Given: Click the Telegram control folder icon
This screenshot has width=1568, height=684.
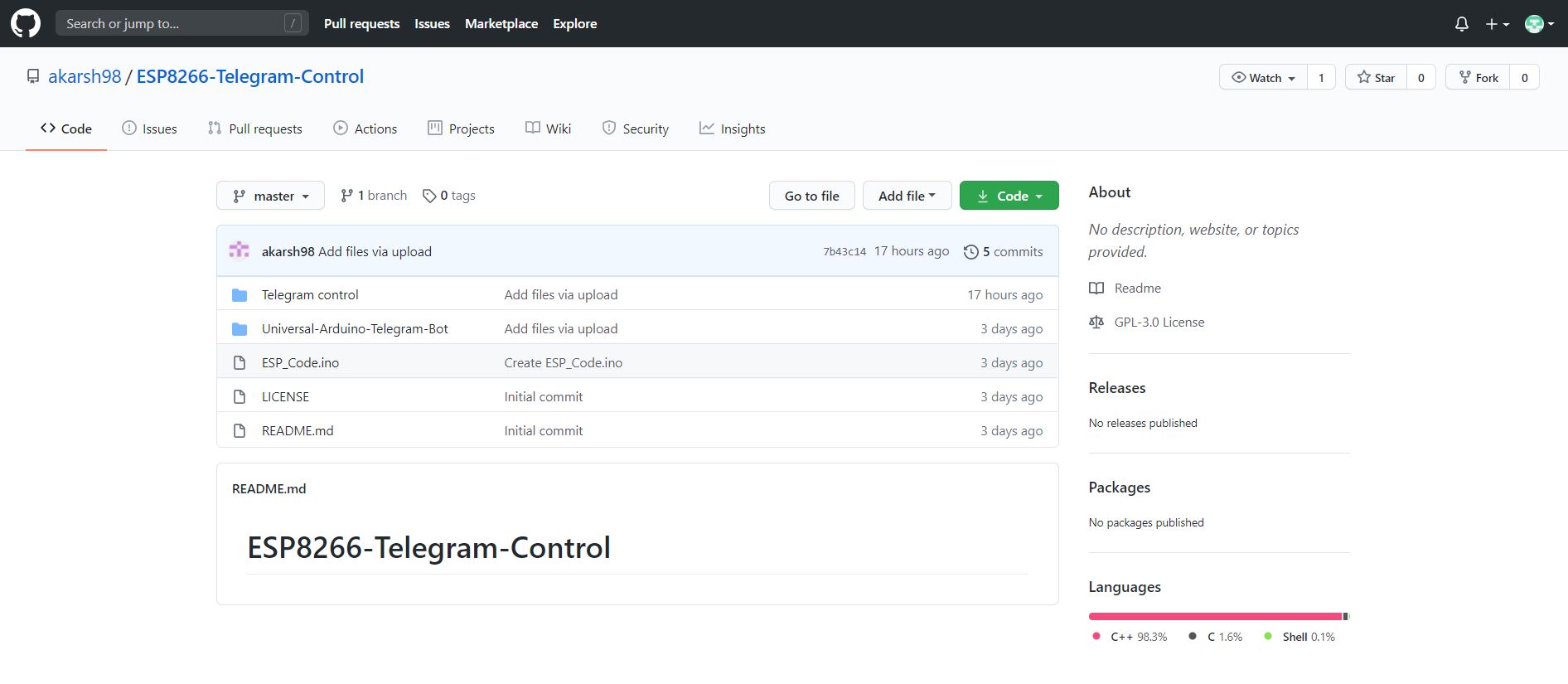Looking at the screenshot, I should (x=240, y=294).
